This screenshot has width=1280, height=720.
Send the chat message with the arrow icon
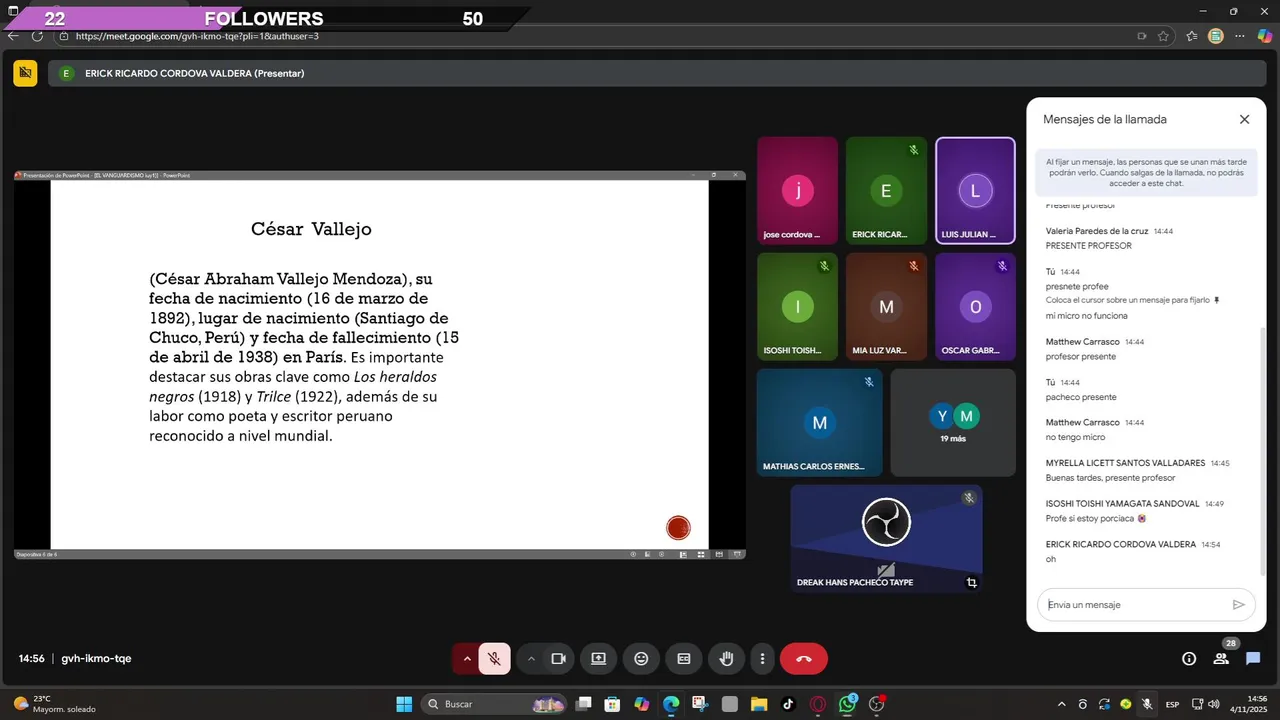[1238, 604]
